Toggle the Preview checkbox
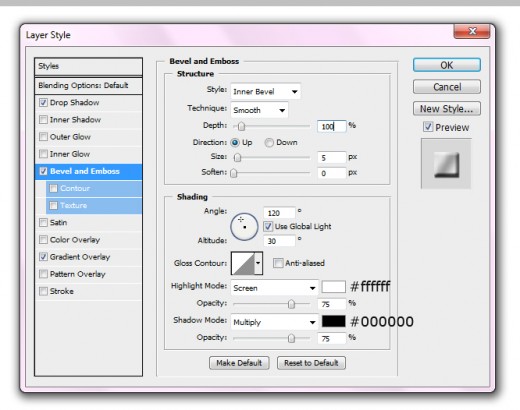The width and height of the screenshot is (520, 410). [428, 127]
